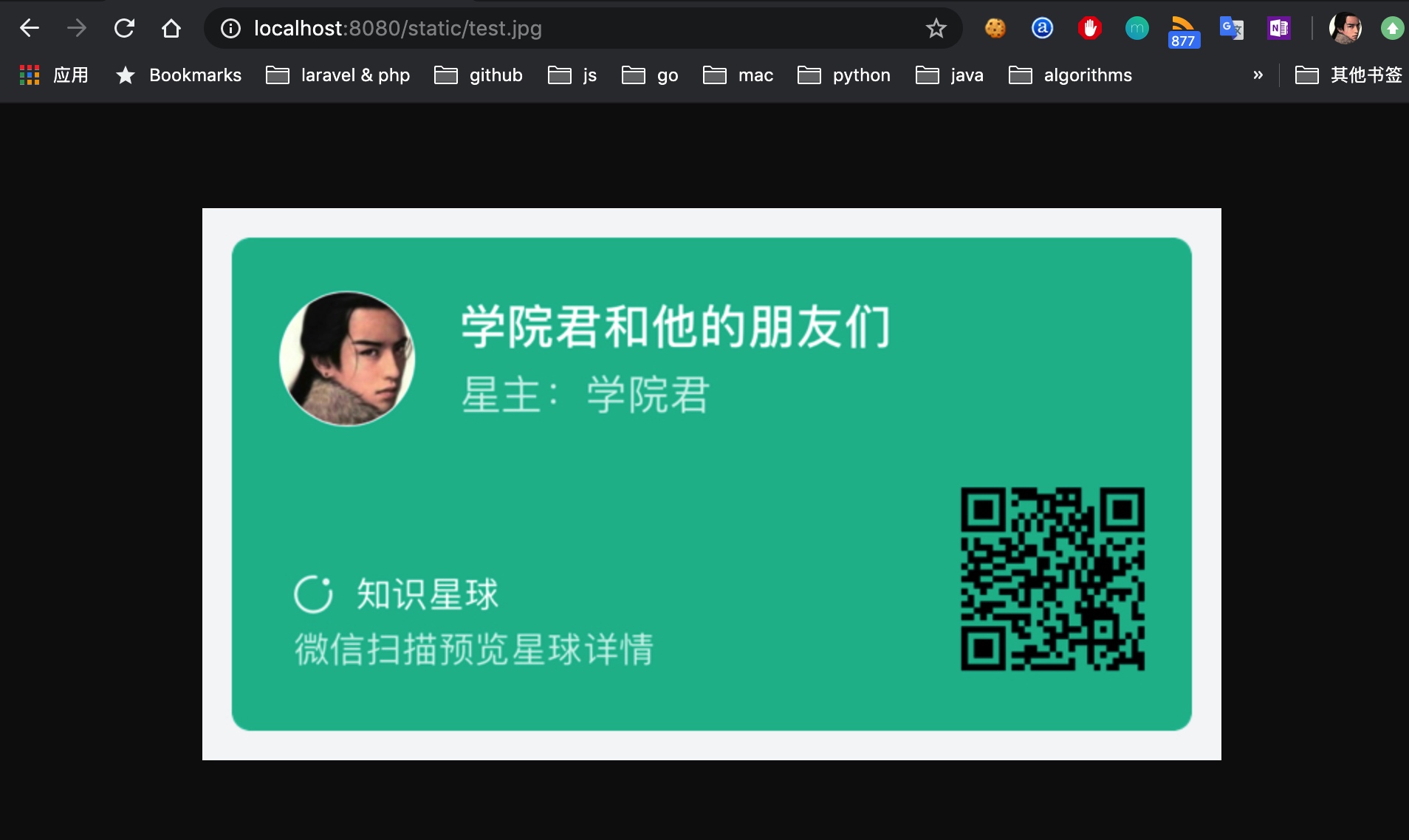The height and width of the screenshot is (840, 1409).
Task: Open the 其他书签 bookmarks folder
Action: coord(1348,75)
